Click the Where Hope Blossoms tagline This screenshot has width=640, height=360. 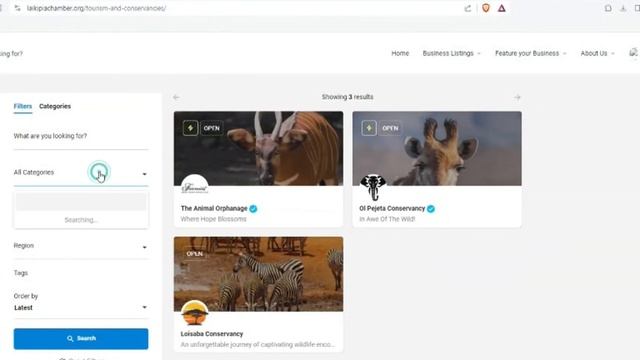coord(213,219)
